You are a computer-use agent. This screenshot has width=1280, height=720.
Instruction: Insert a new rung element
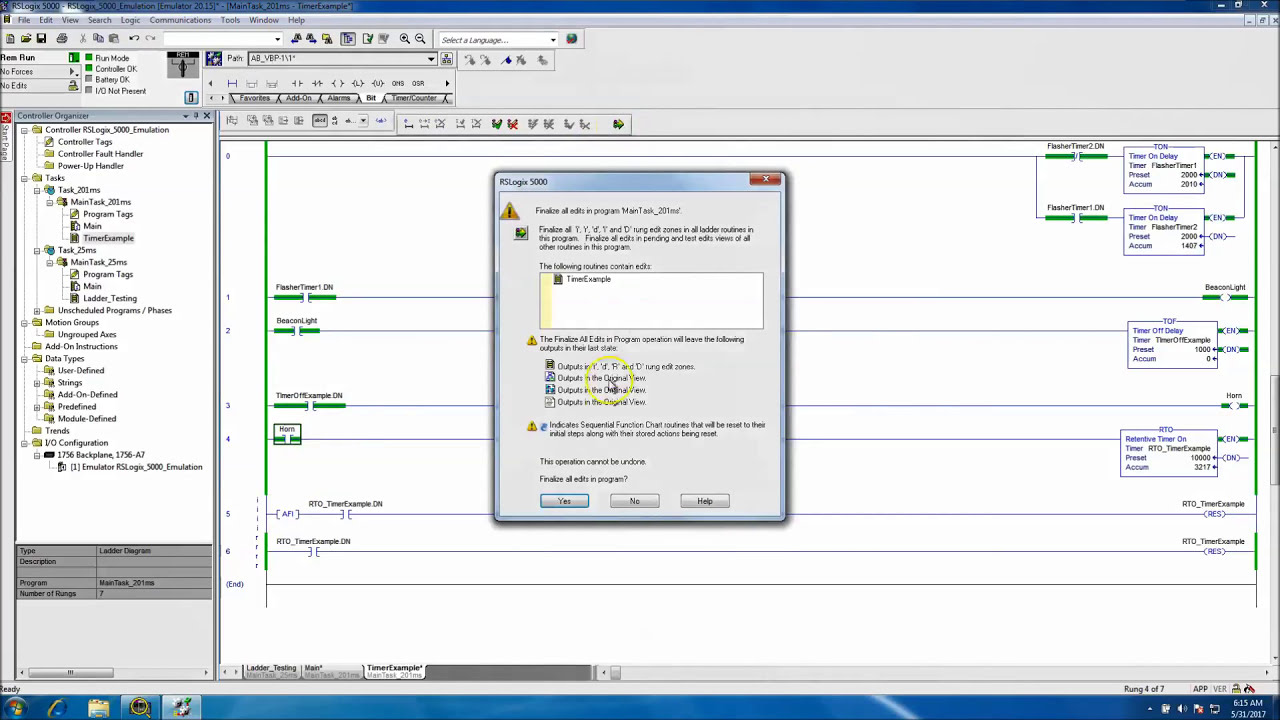232,83
